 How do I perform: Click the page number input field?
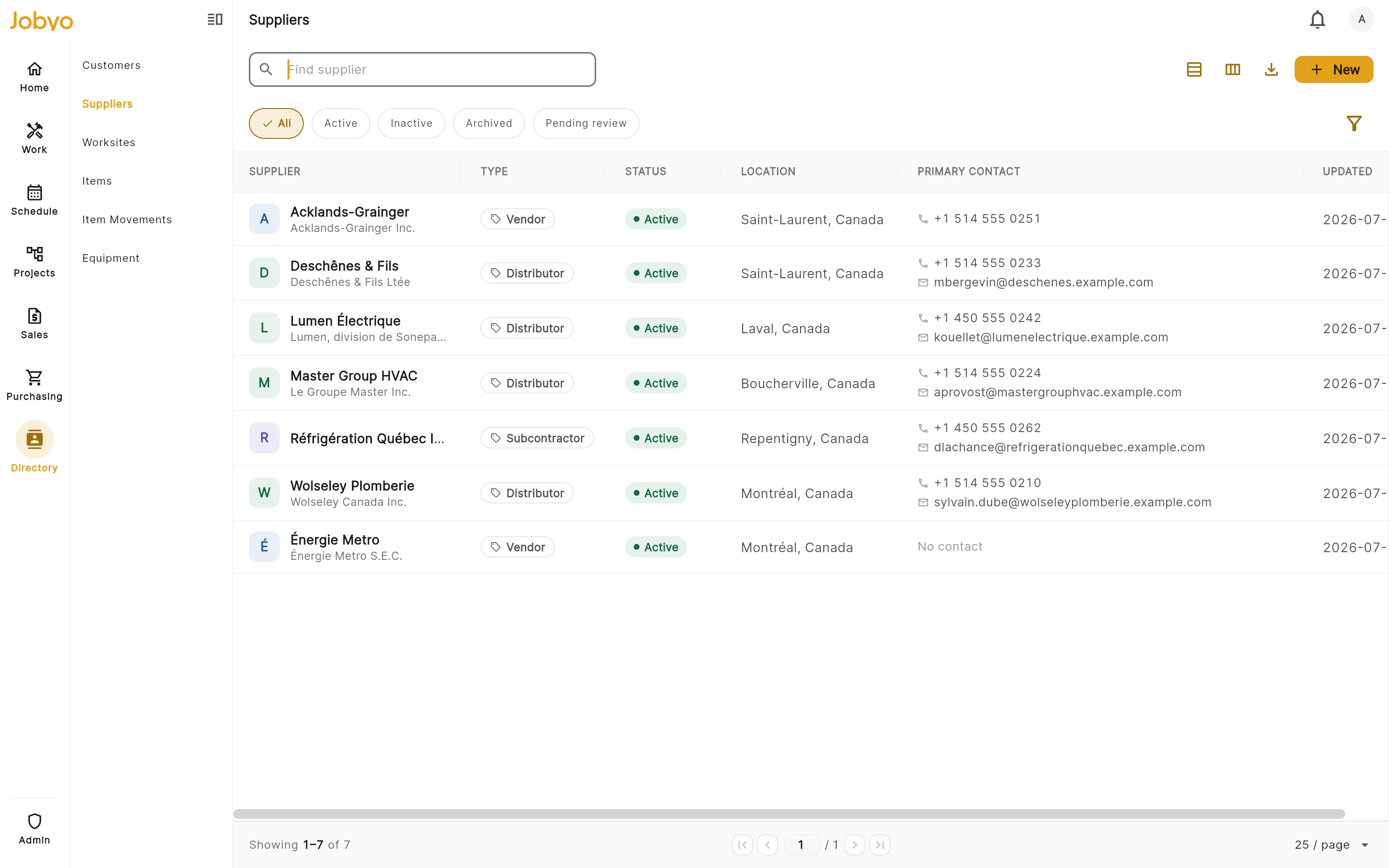[801, 844]
